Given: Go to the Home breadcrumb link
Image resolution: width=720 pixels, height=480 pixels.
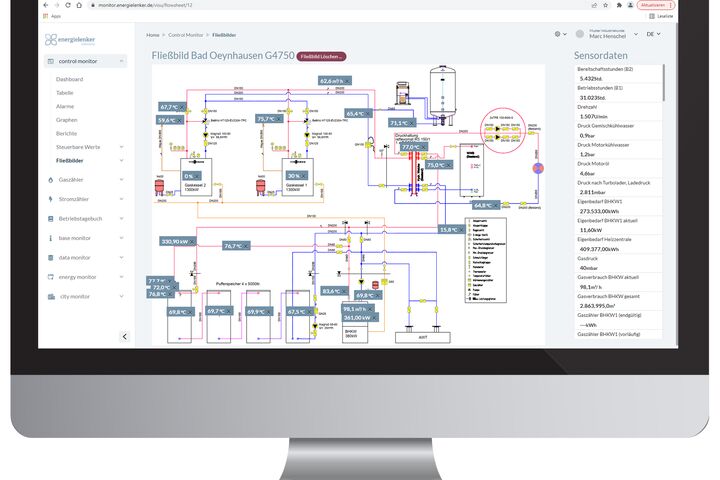Looking at the screenshot, I should pos(153,35).
